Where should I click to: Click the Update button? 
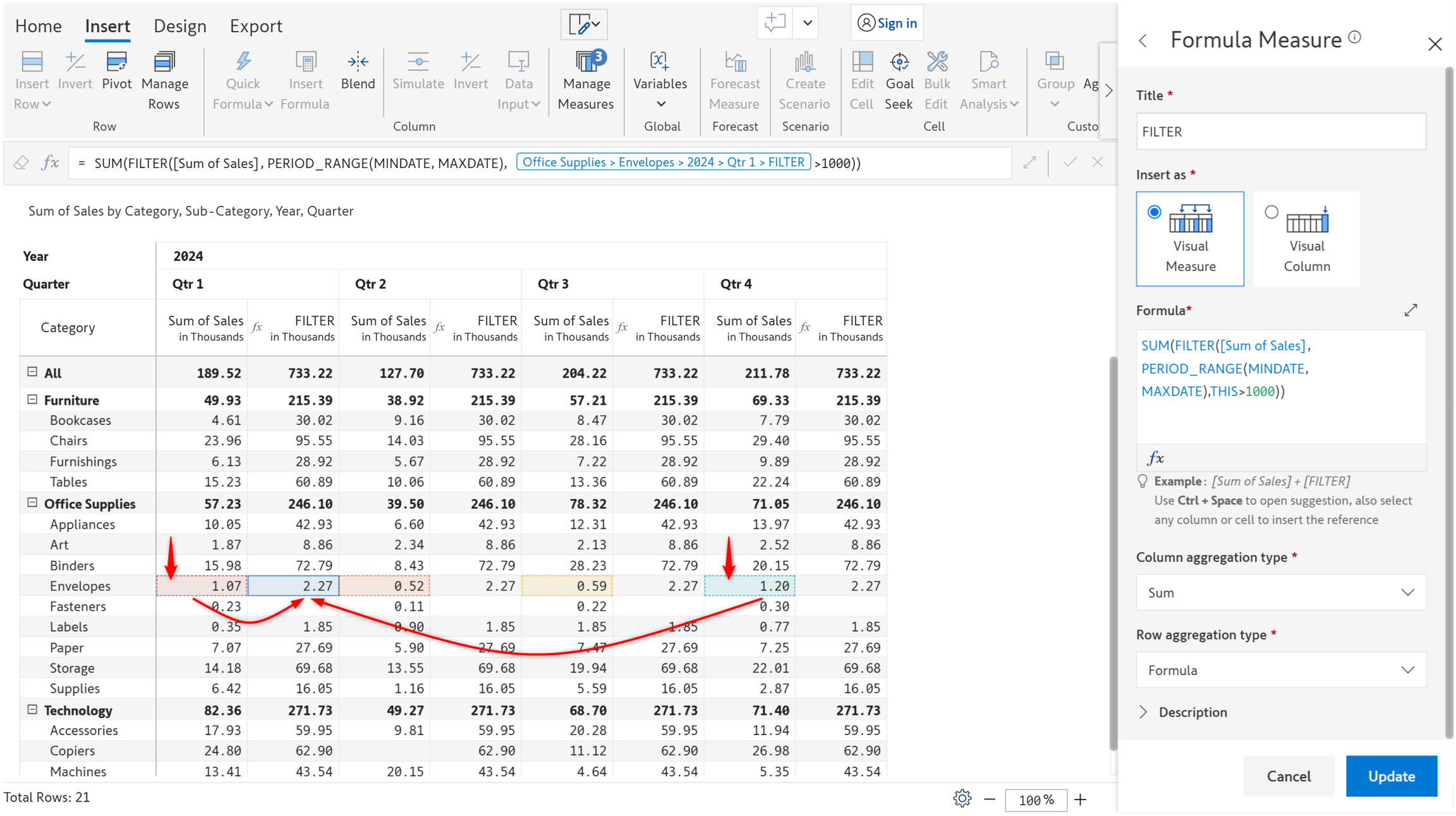tap(1391, 776)
